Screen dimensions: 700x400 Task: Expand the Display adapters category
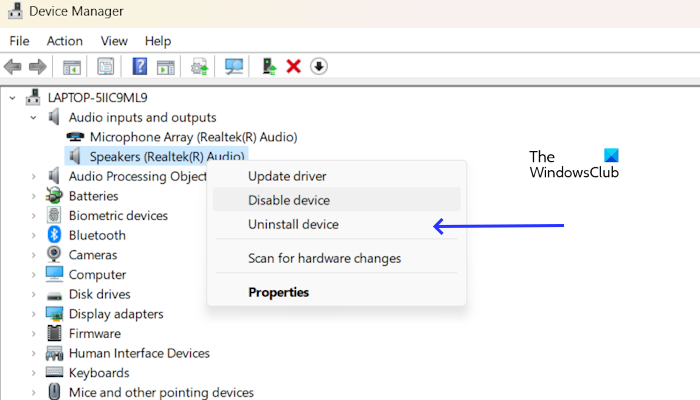[34, 314]
